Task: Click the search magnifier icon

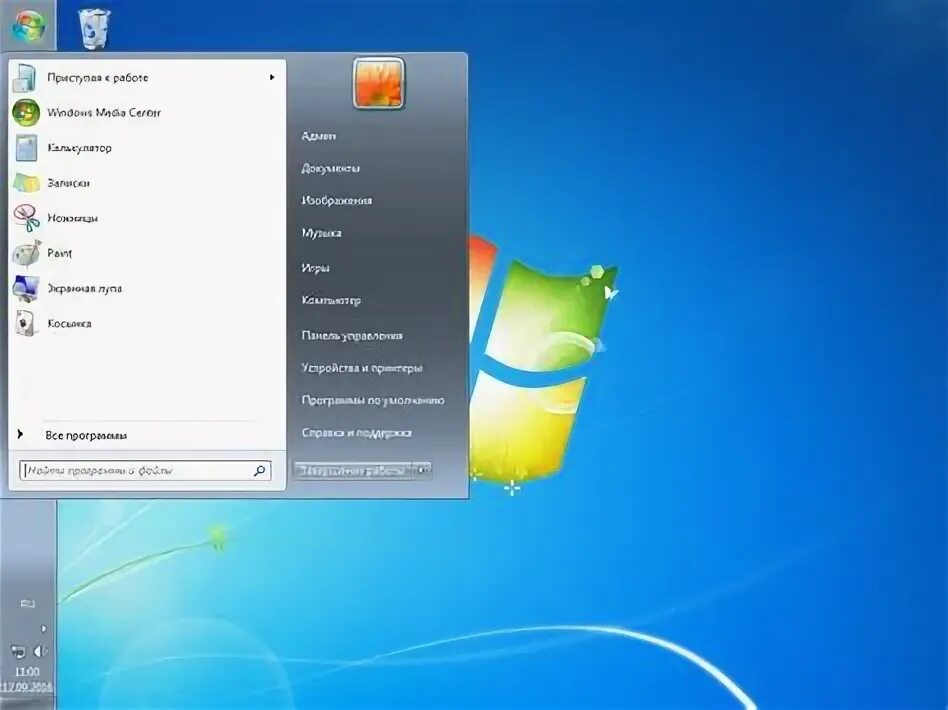Action: coord(259,470)
